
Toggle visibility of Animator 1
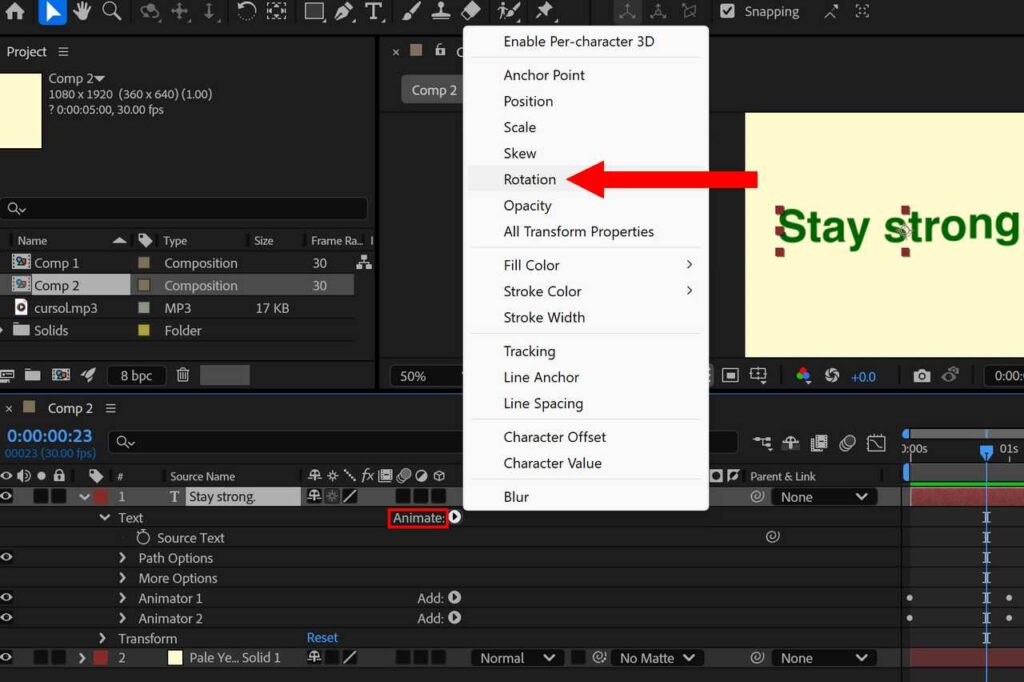pos(7,598)
